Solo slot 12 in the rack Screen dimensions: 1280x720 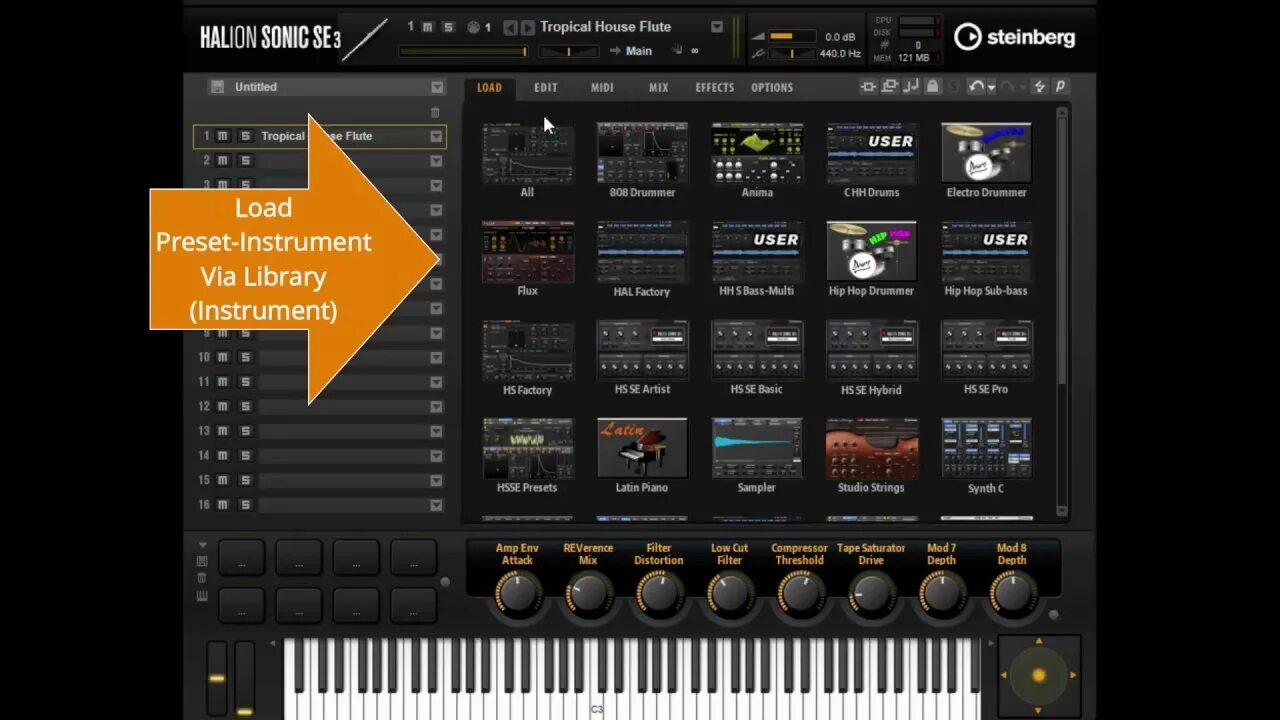pos(245,406)
